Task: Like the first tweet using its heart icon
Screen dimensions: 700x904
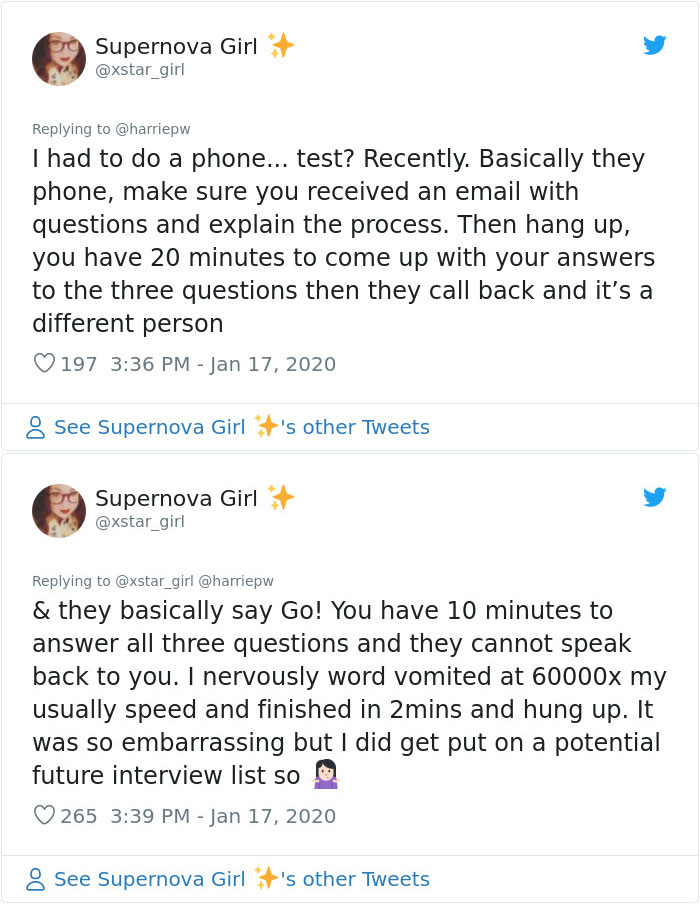Action: click(x=43, y=363)
